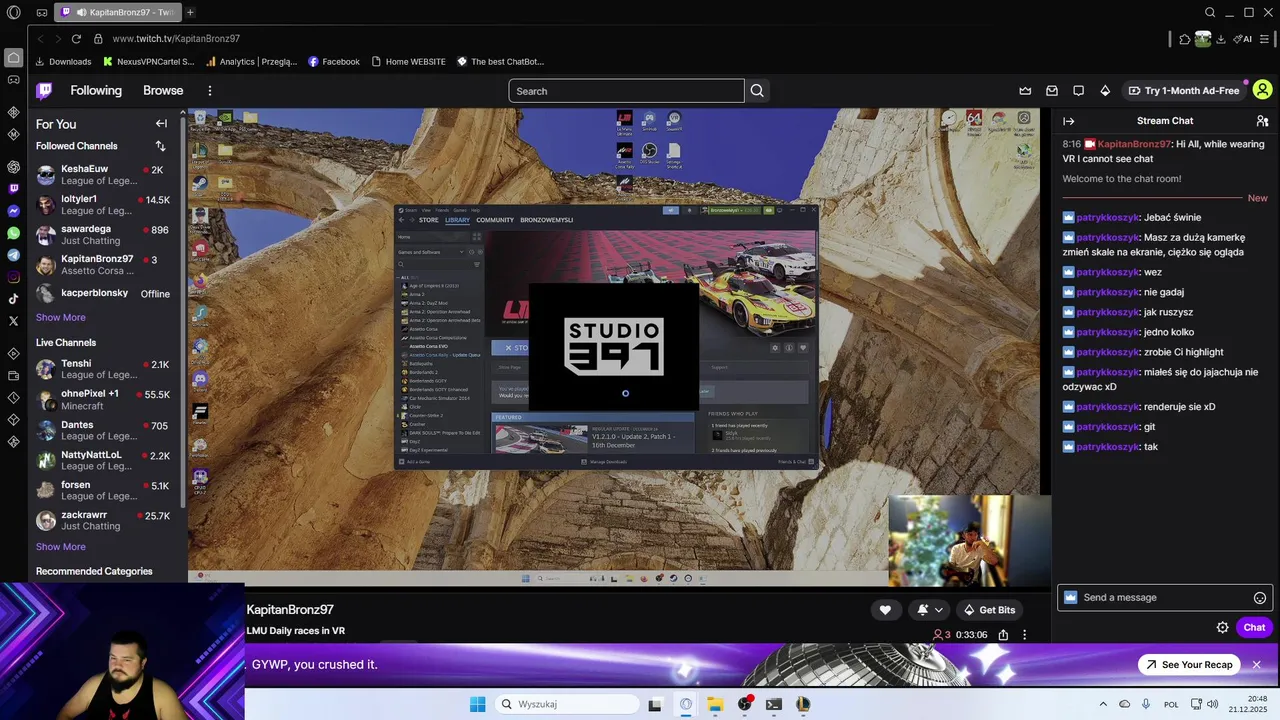Open Prime Gaming loot crown icon
The height and width of the screenshot is (720, 1280).
point(1025,91)
